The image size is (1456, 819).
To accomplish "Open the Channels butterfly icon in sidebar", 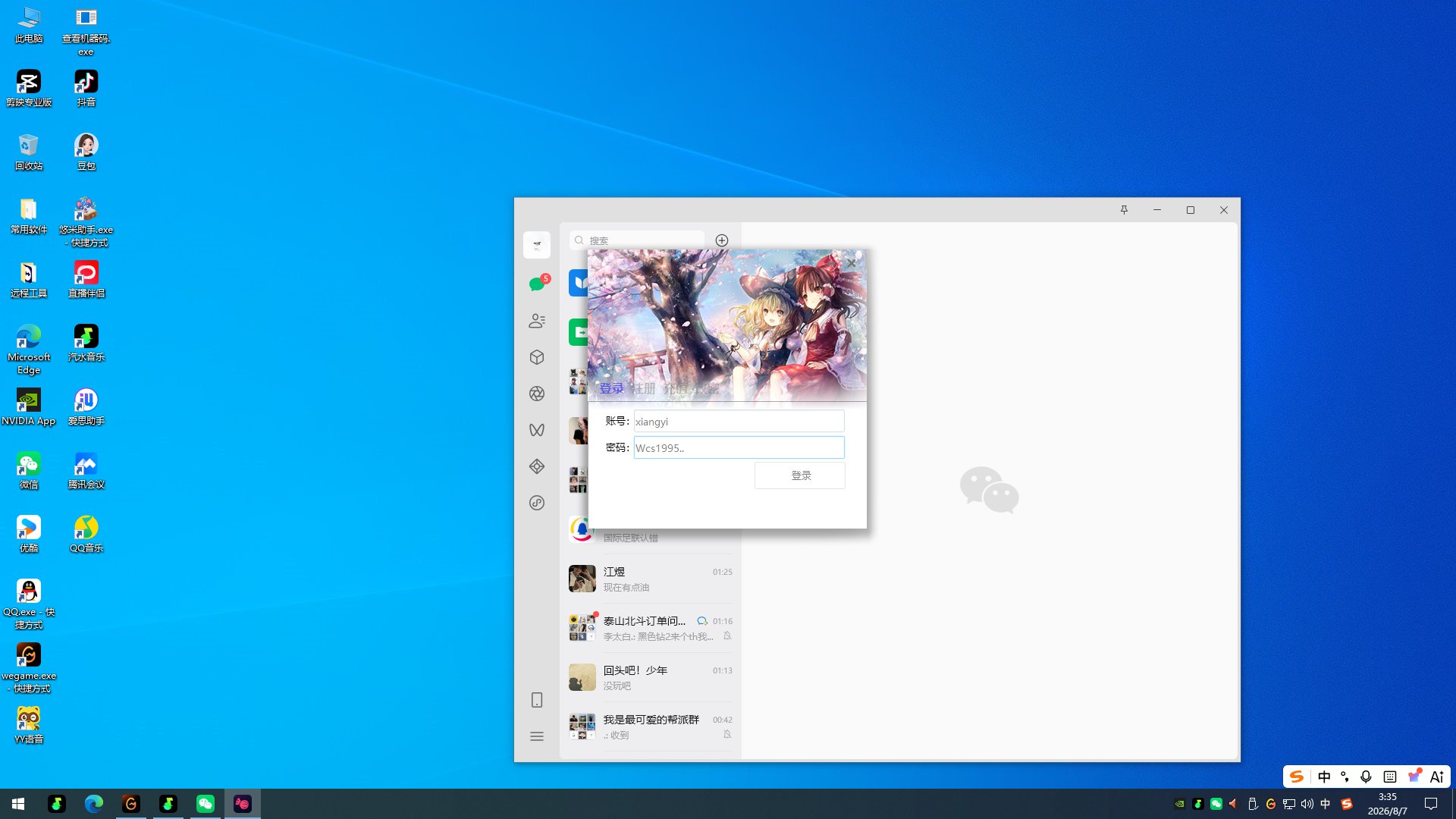I will tap(537, 430).
